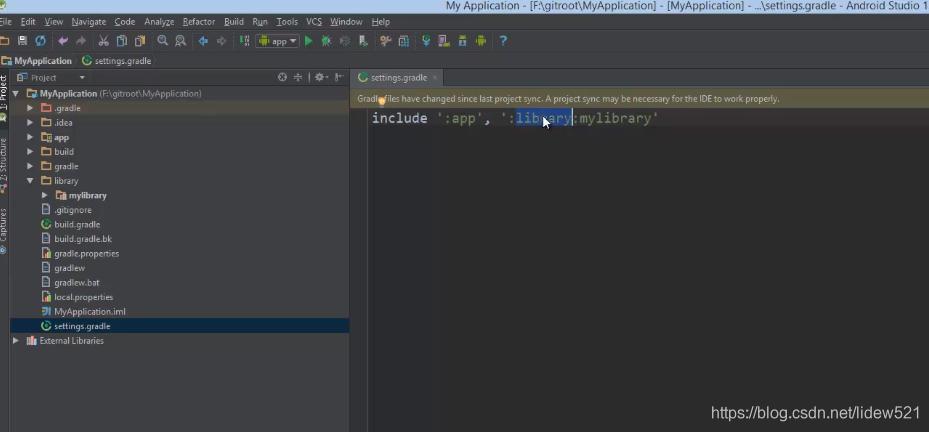Image resolution: width=929 pixels, height=432 pixels.
Task: Click the Make Project build icon
Action: tap(244, 41)
